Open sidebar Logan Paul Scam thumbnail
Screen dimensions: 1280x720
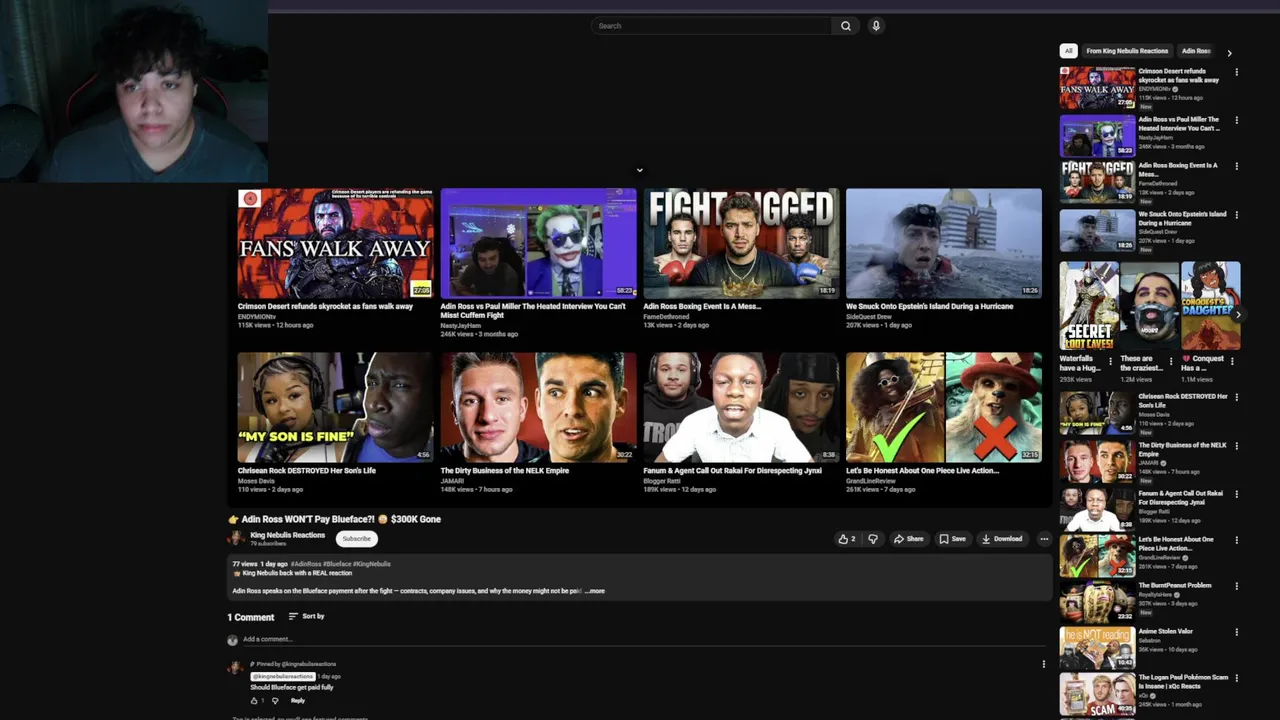(x=1097, y=694)
